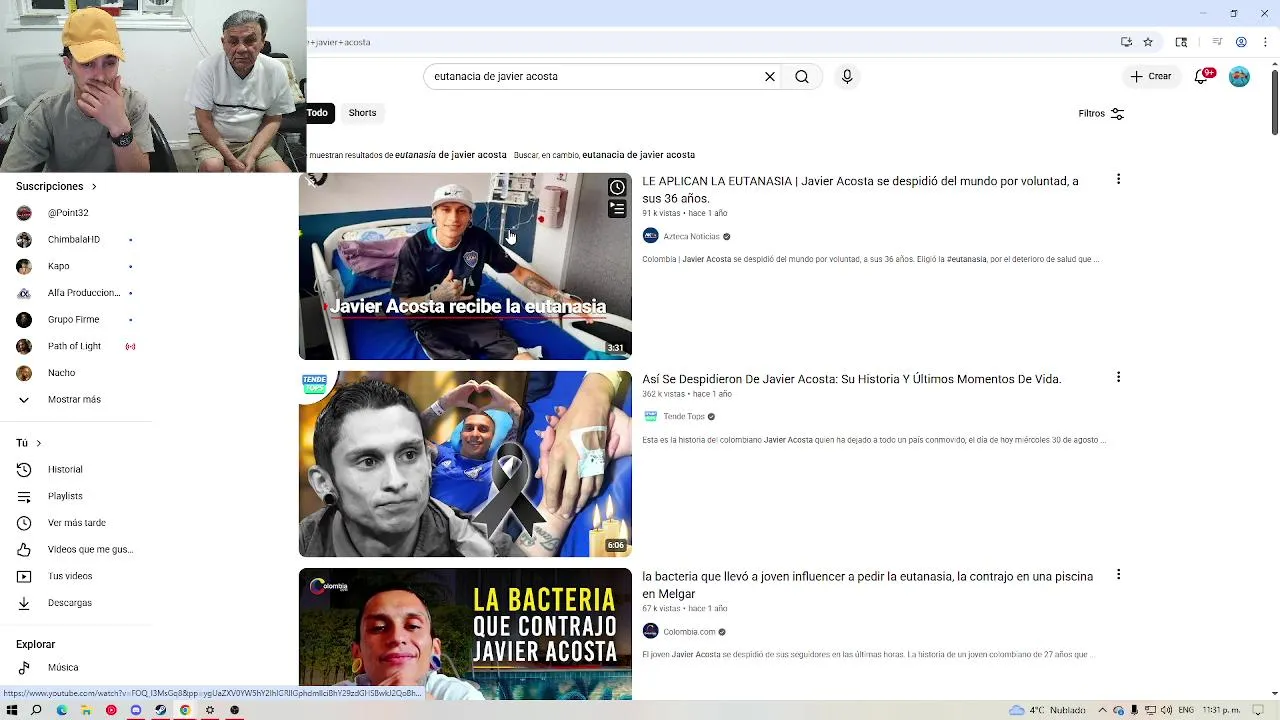Open Microsoft Edge from the taskbar
Viewport: 1280px width, 720px height.
pyautogui.click(x=61, y=710)
